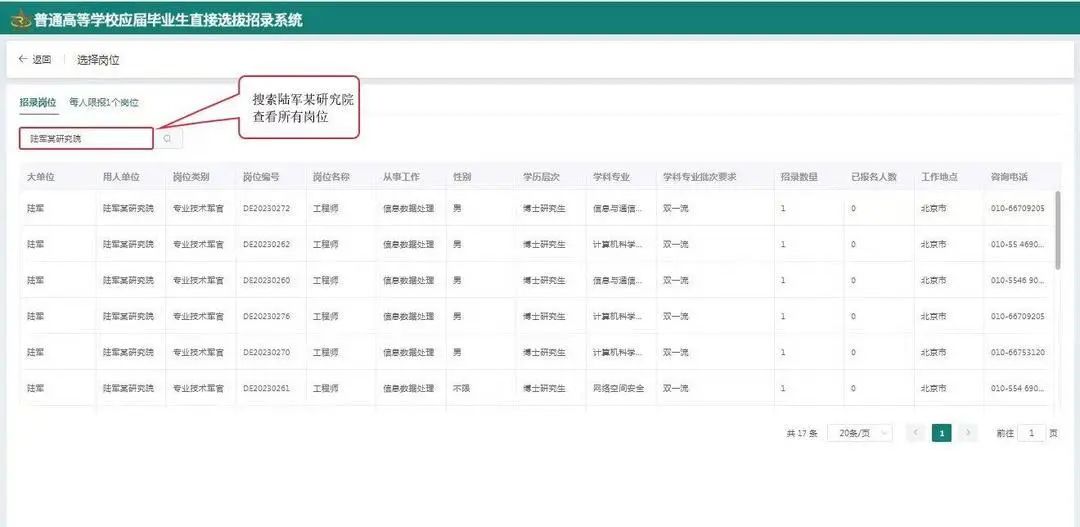The width and height of the screenshot is (1080, 527).
Task: Click page number 1 button
Action: 941,433
